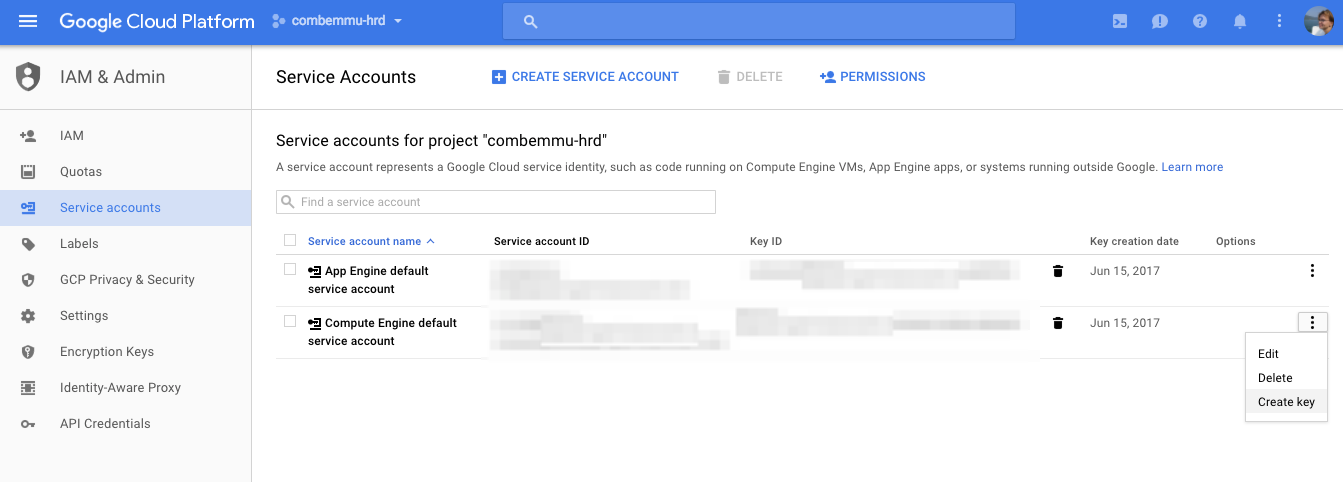Click the App Engine service account key icon
1343x482 pixels.
[x=315, y=271]
